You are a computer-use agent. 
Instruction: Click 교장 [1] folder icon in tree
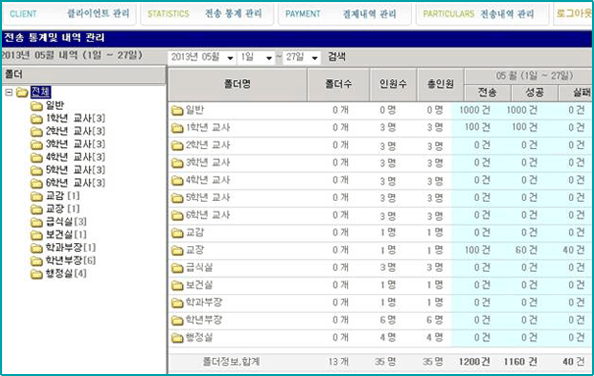36,209
